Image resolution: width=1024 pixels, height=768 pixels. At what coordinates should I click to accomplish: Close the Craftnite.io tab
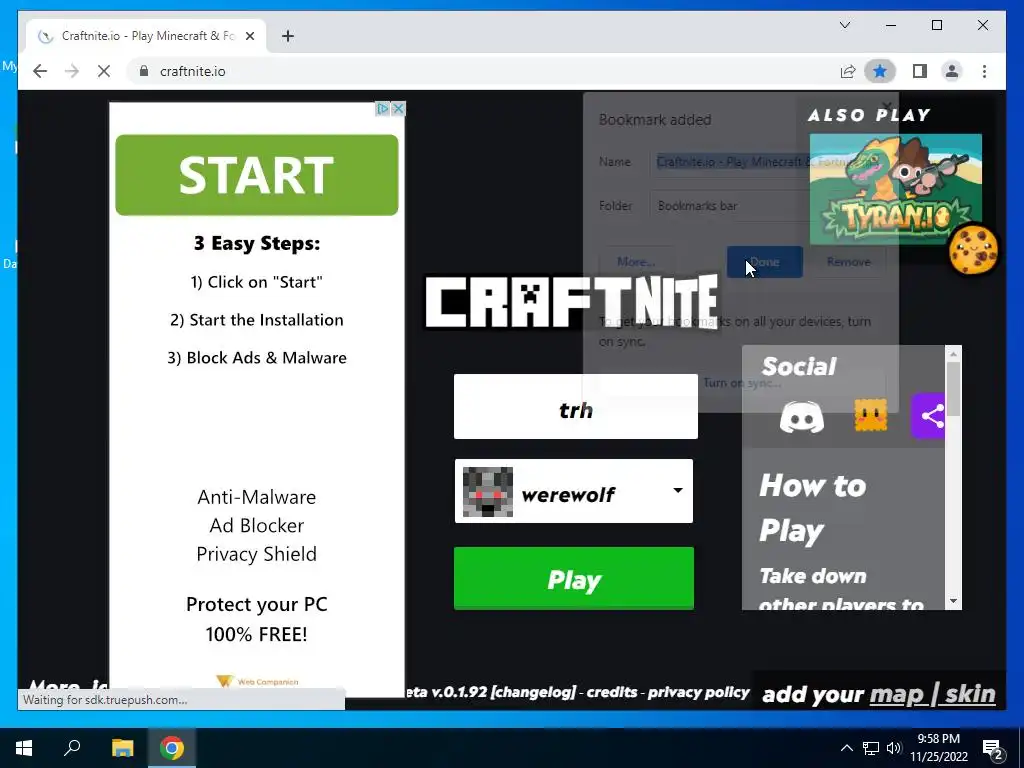point(249,36)
